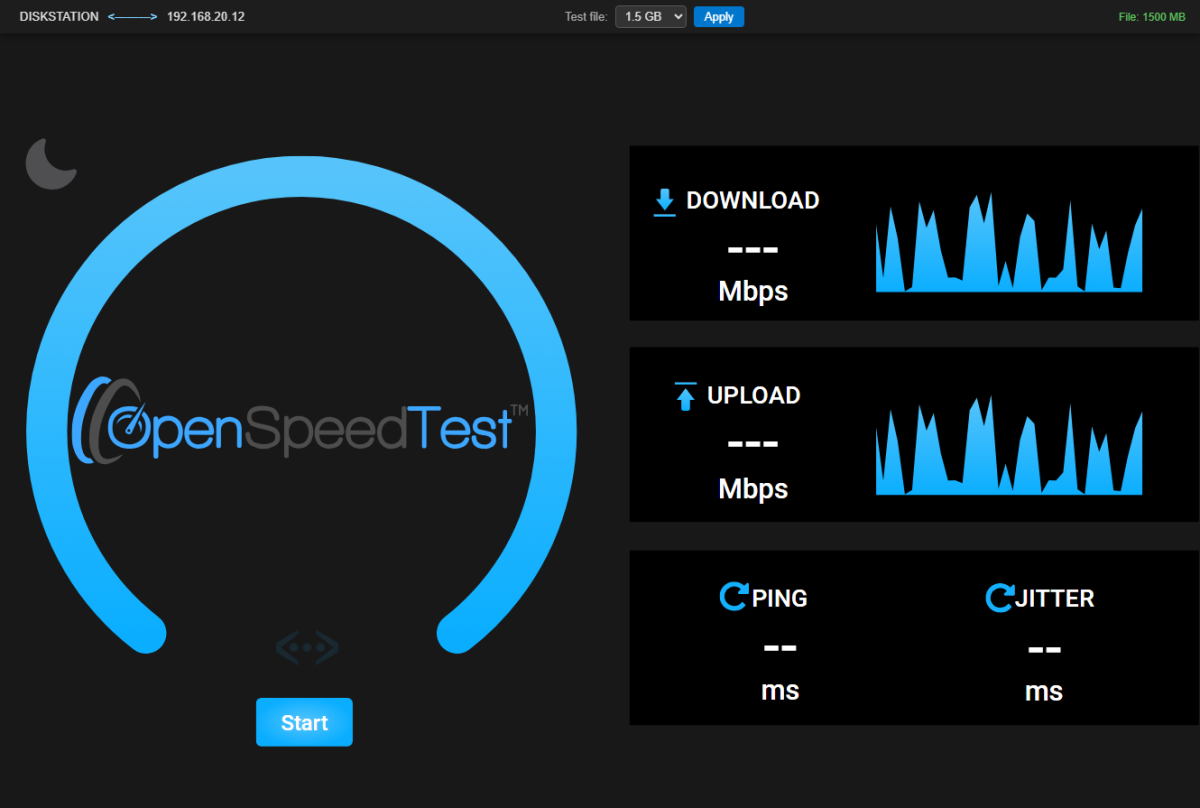The width and height of the screenshot is (1200, 808).
Task: Click the double-headed arrow beside DISKSTATION
Action: point(133,17)
